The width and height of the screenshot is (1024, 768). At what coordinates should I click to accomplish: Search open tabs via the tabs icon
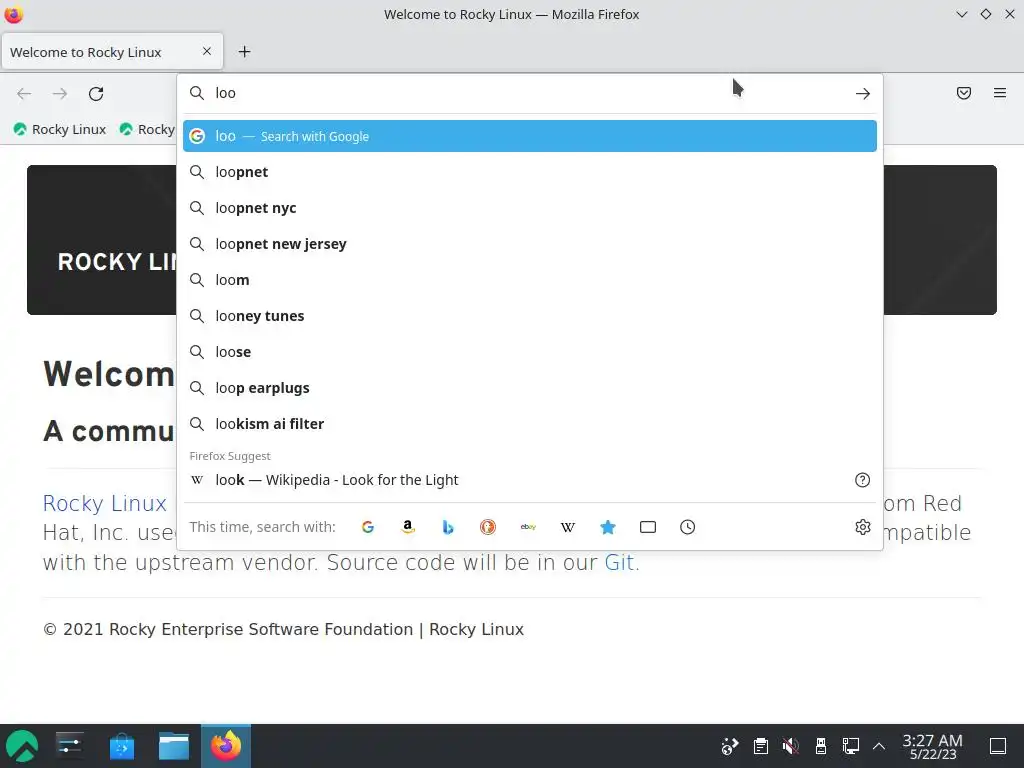point(648,527)
